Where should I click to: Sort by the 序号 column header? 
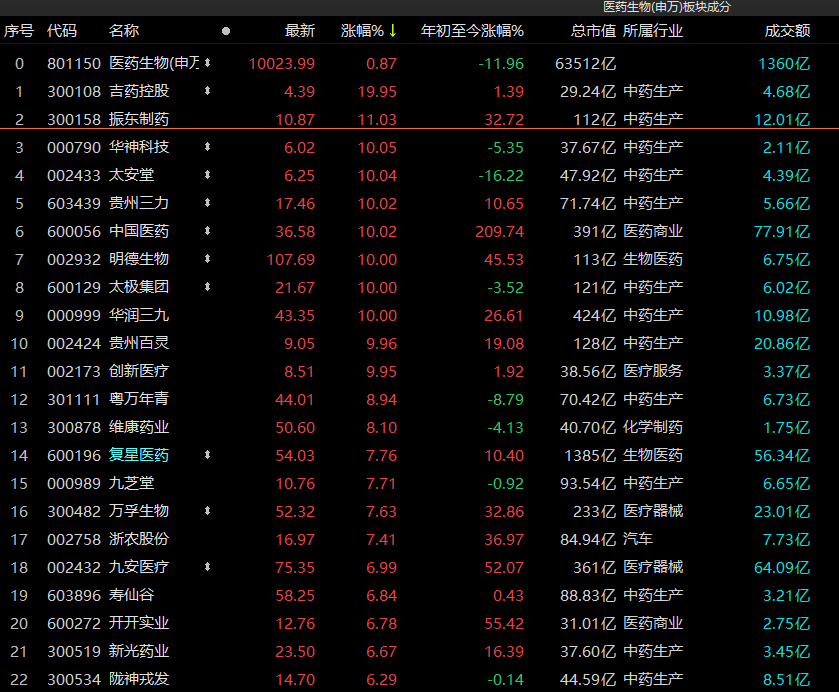coord(19,31)
